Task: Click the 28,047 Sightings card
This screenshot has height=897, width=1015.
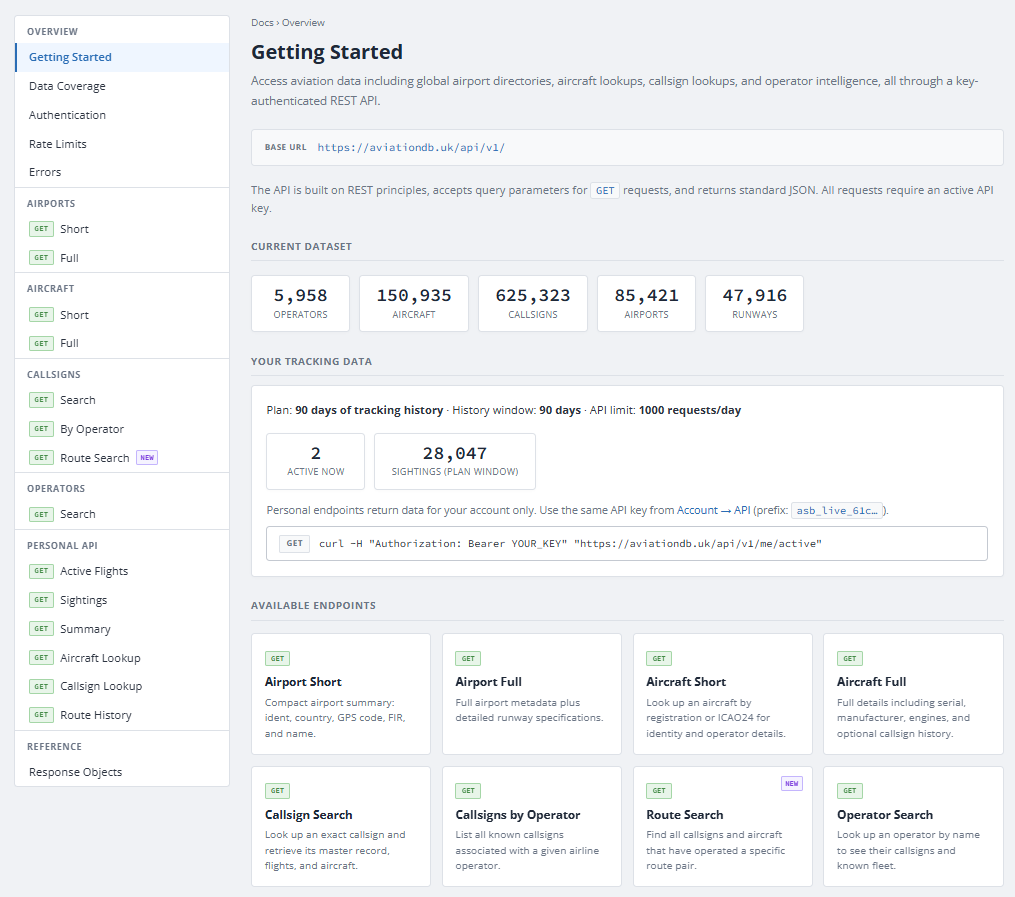Action: tap(455, 461)
